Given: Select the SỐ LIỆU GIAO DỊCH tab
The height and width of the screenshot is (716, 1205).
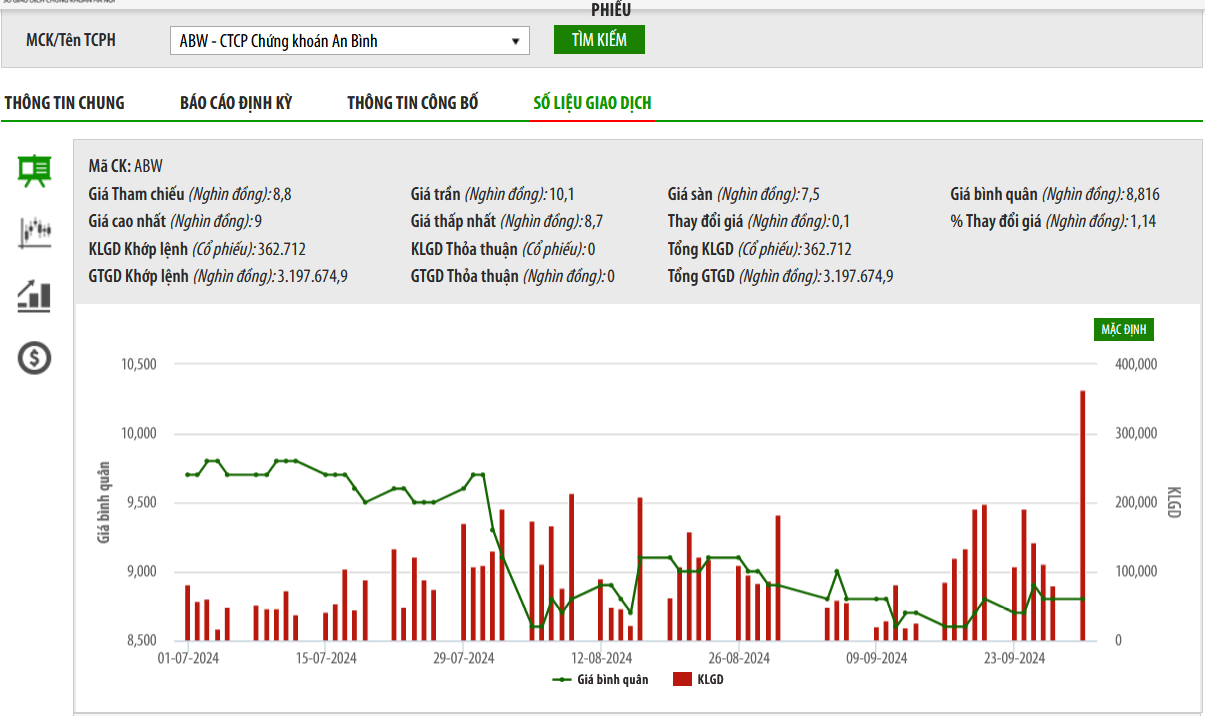Looking at the screenshot, I should [x=592, y=103].
